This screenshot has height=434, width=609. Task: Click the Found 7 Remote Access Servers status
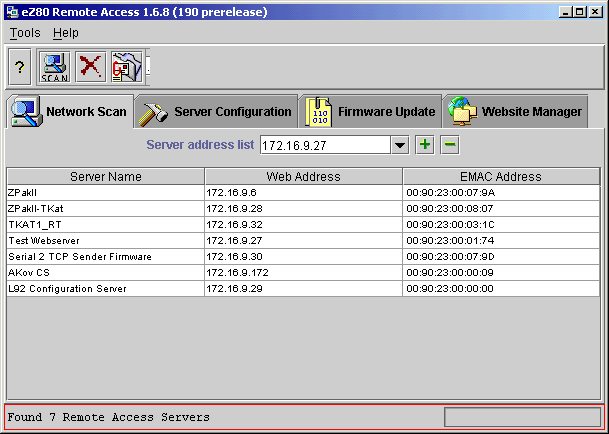pos(108,417)
